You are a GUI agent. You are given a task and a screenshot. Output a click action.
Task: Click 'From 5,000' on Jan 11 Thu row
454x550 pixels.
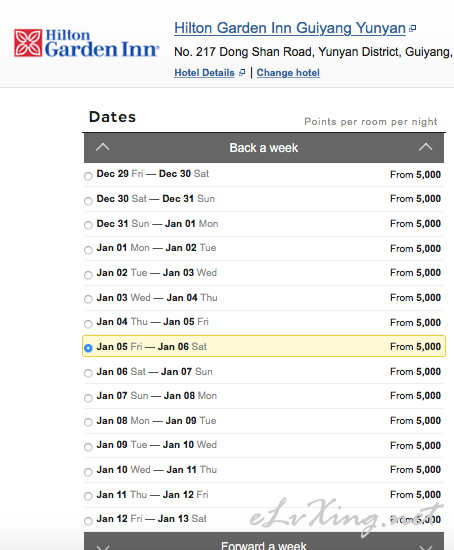click(415, 495)
